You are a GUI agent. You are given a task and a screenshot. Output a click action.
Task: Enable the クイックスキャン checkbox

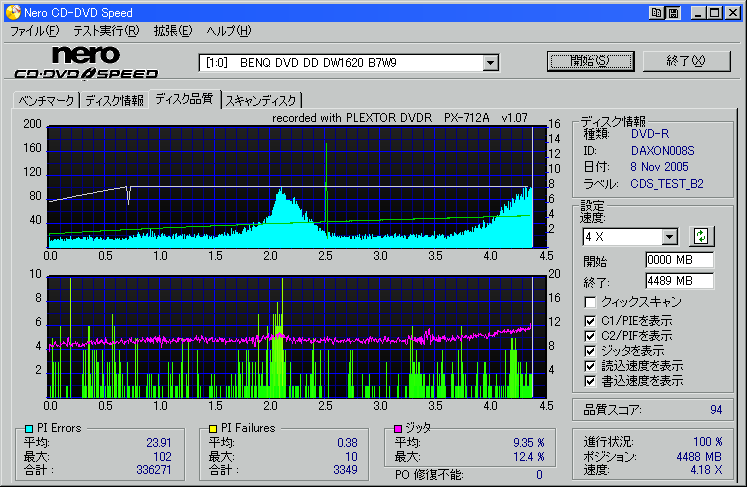click(591, 302)
